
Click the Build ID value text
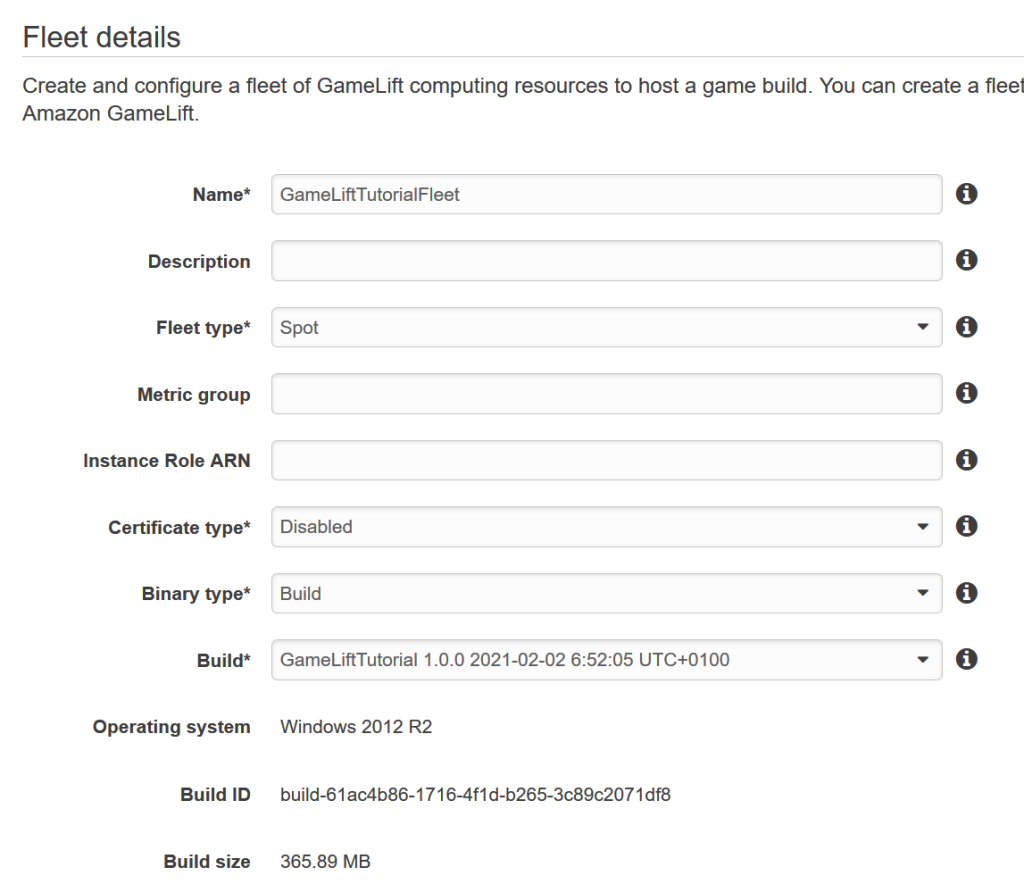click(475, 796)
